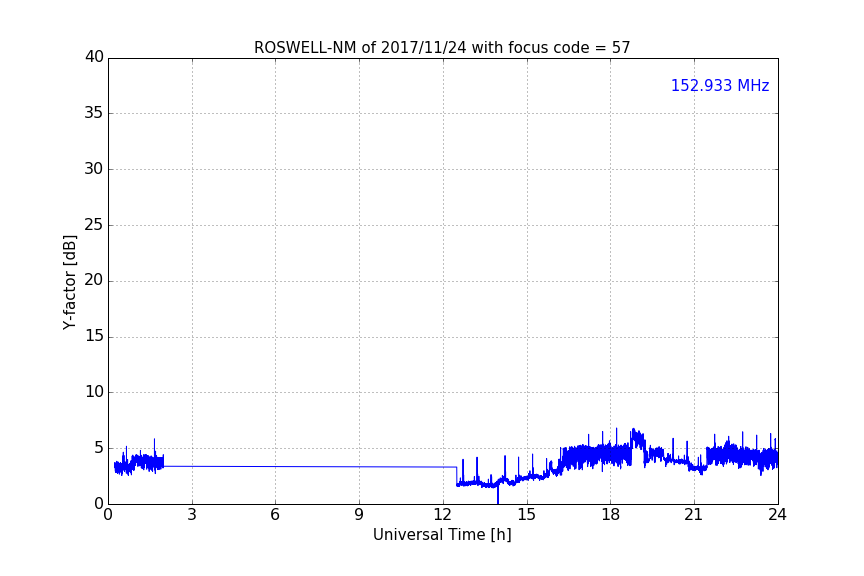
Task: Click the downward spike to zero near 14 h
Action: [498, 494]
